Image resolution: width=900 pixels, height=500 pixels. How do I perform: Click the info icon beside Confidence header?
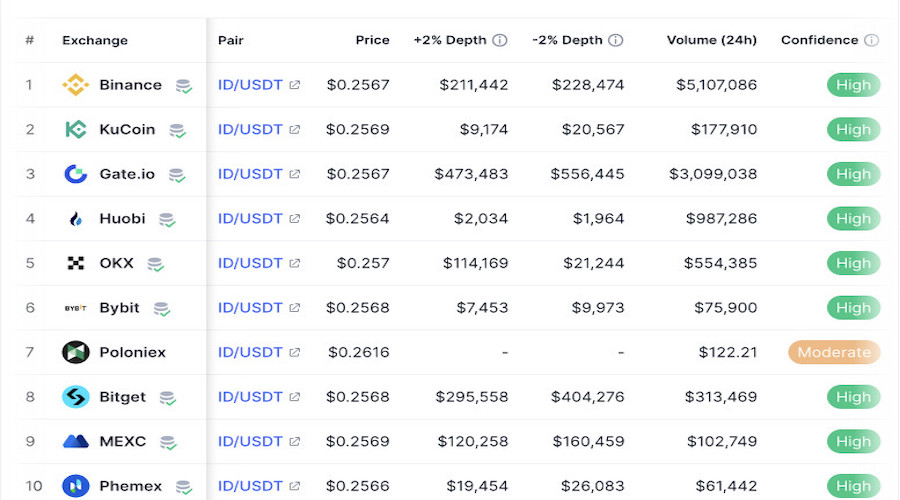871,40
